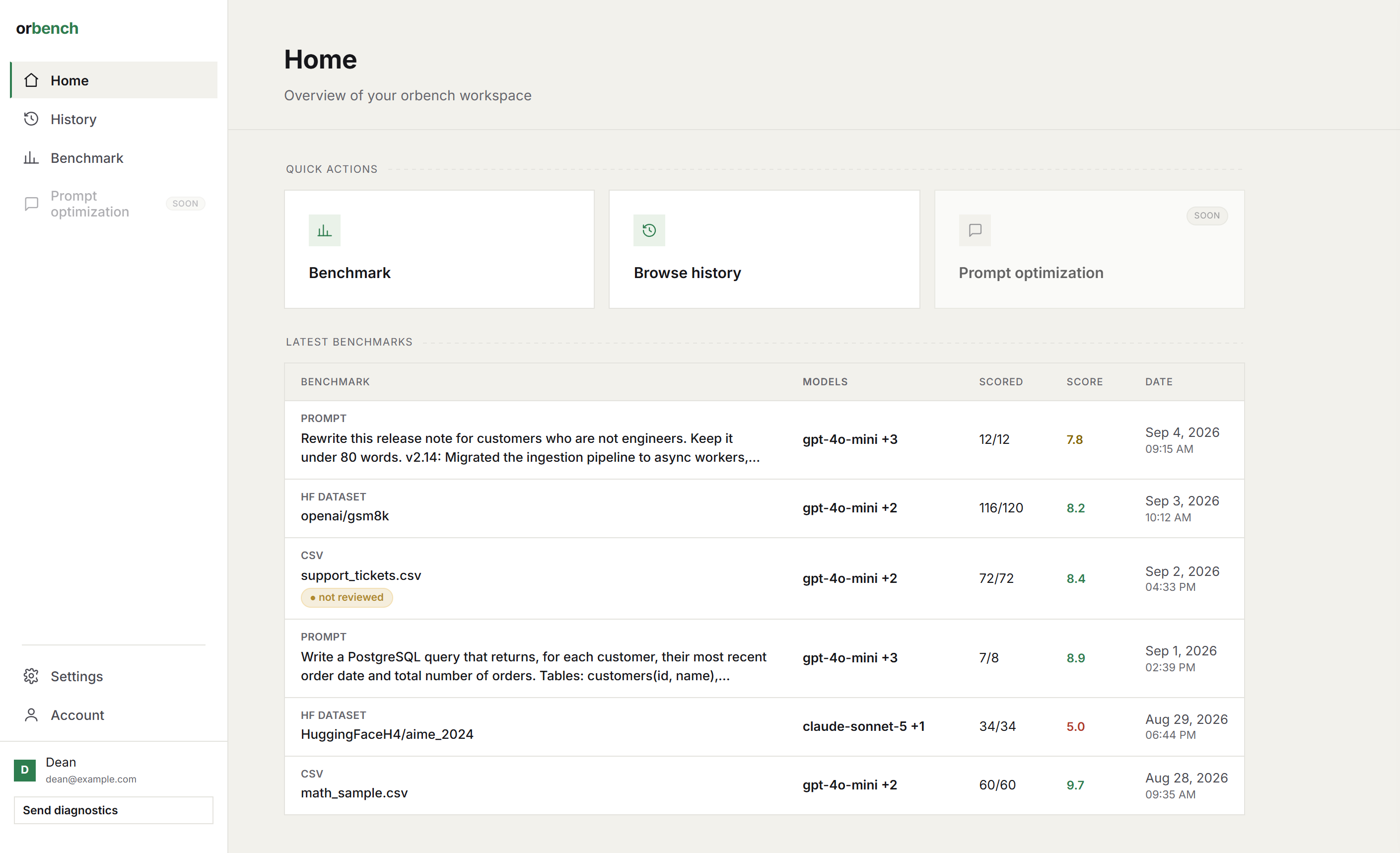Open the Browse history quick action card
Image resolution: width=1400 pixels, height=853 pixels.
pyautogui.click(x=764, y=249)
